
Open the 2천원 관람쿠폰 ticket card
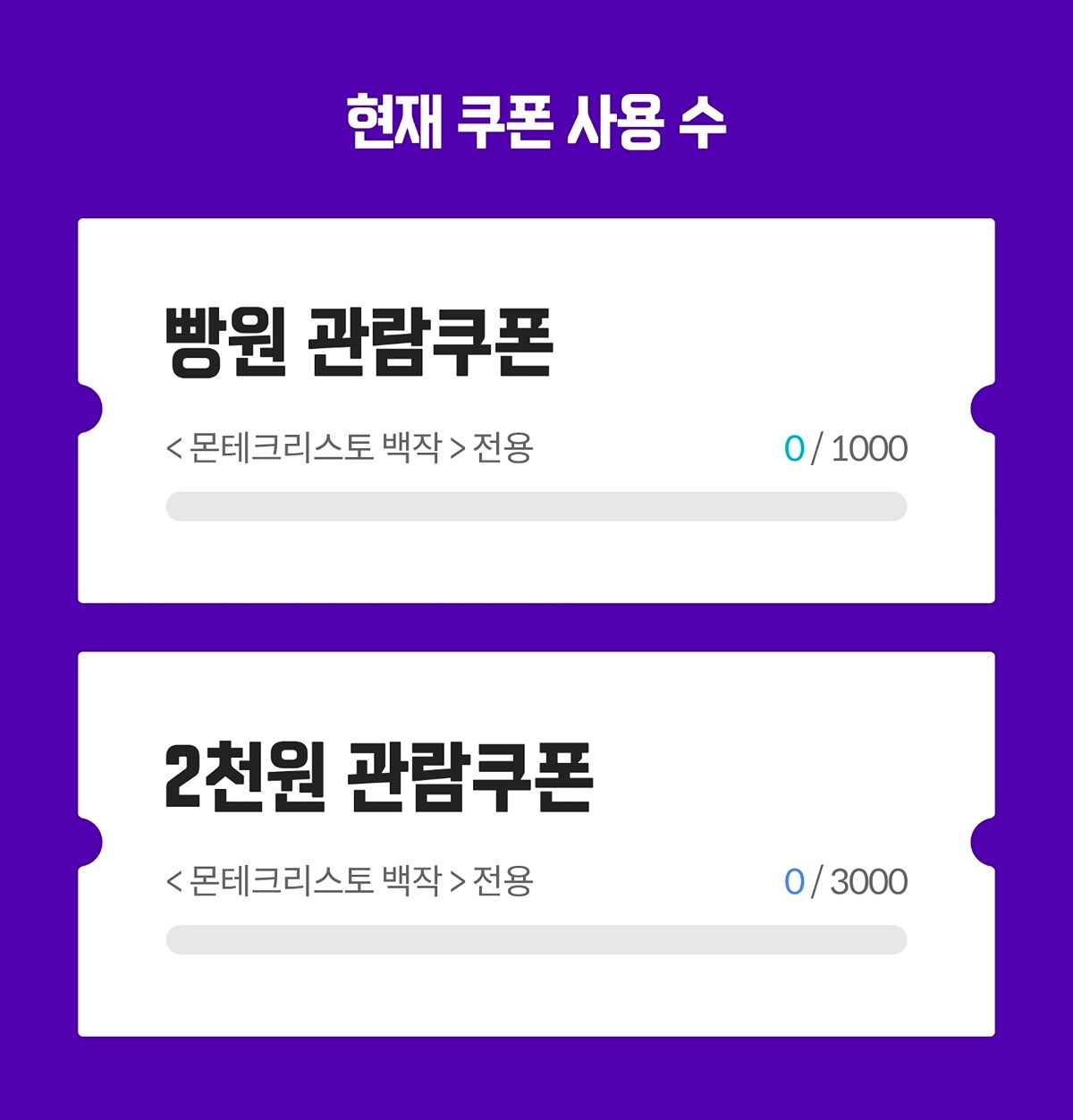536,844
